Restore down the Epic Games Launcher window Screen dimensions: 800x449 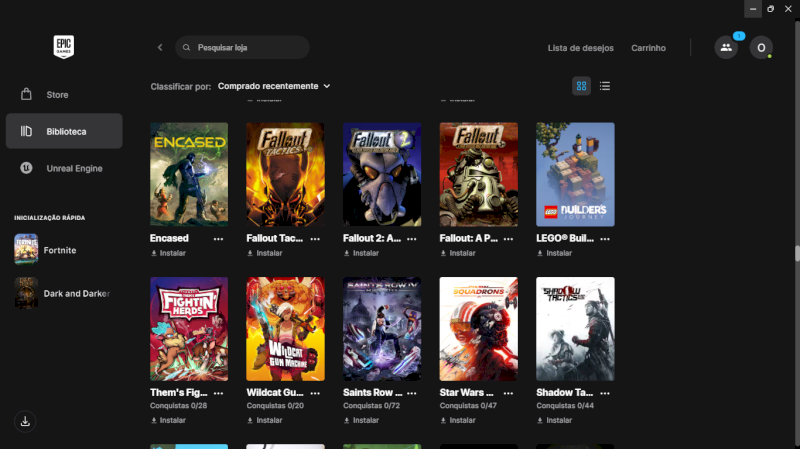770,9
